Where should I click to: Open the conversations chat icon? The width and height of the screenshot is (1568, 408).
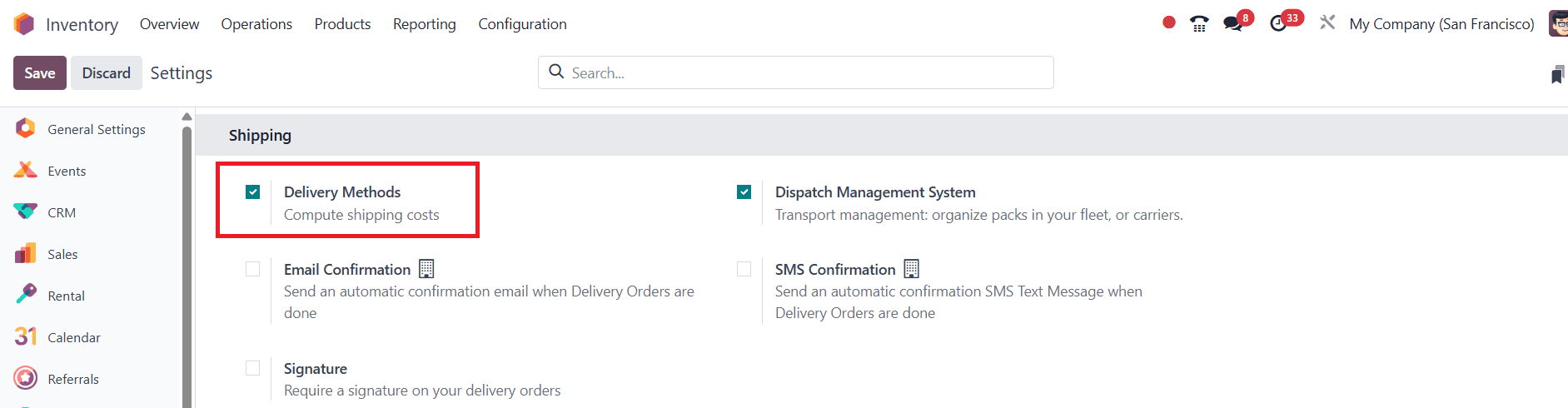point(1233,24)
